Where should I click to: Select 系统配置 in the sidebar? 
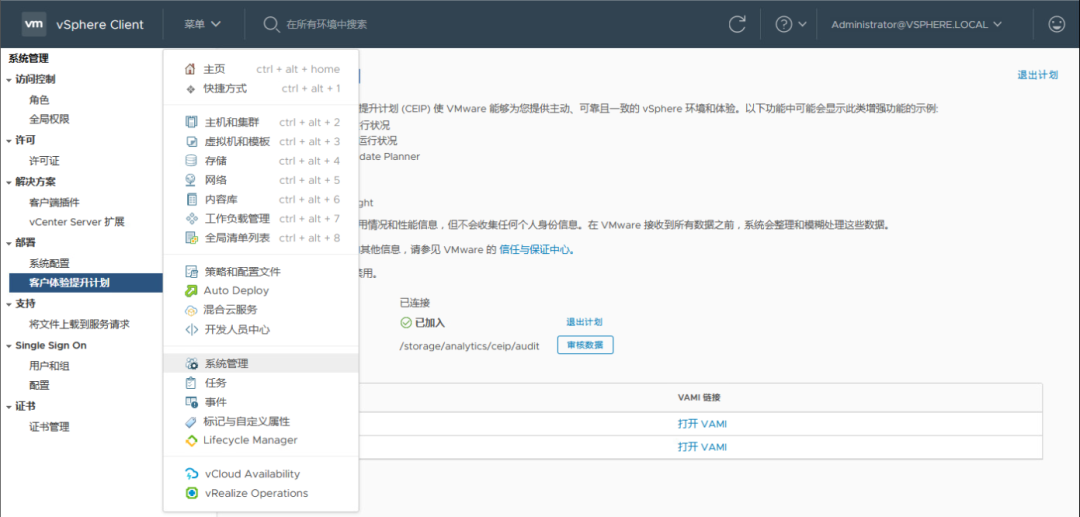coord(50,263)
